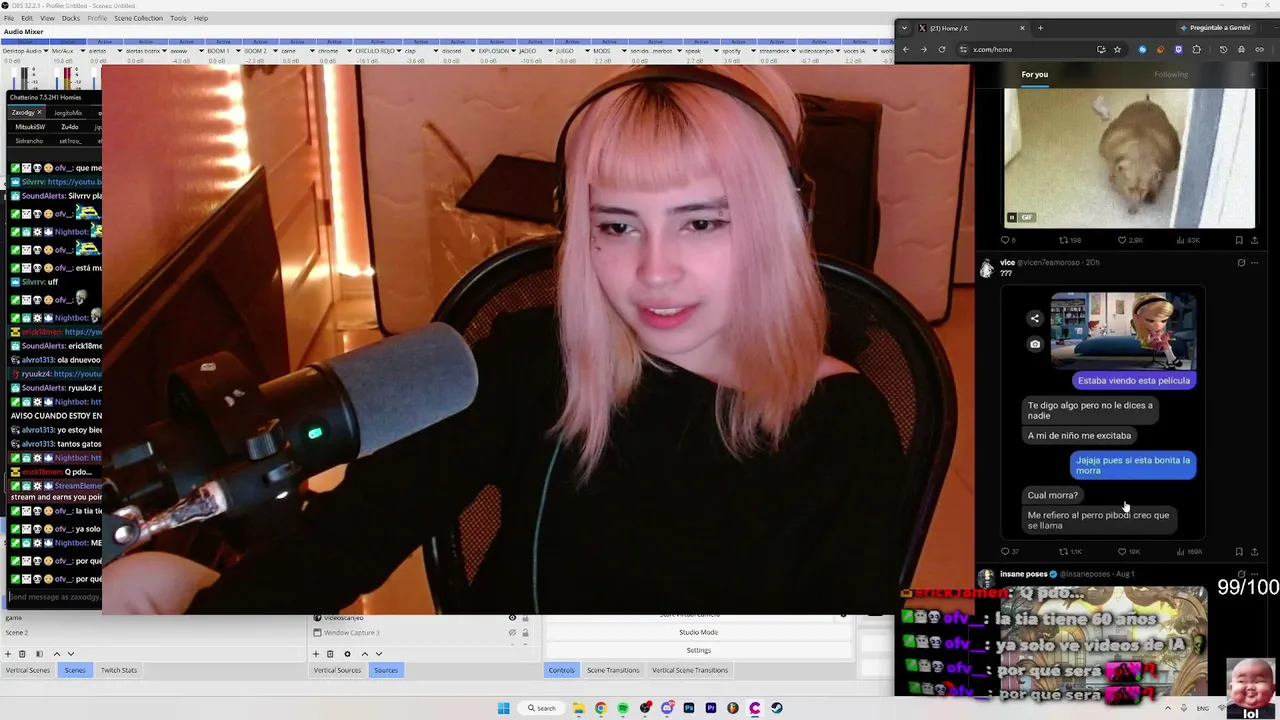This screenshot has width=1280, height=720.
Task: Remove selected scene with trash icon
Action: [x=22, y=654]
